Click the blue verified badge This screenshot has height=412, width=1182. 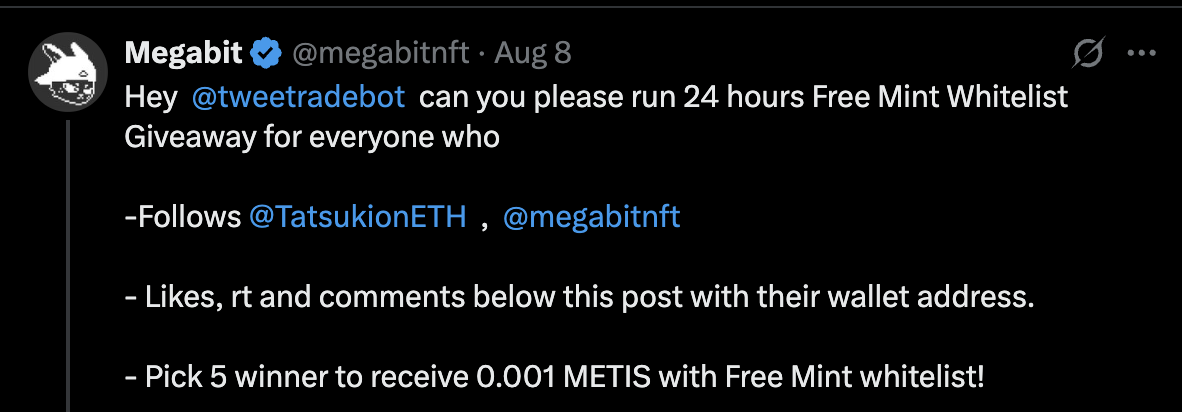(x=266, y=53)
